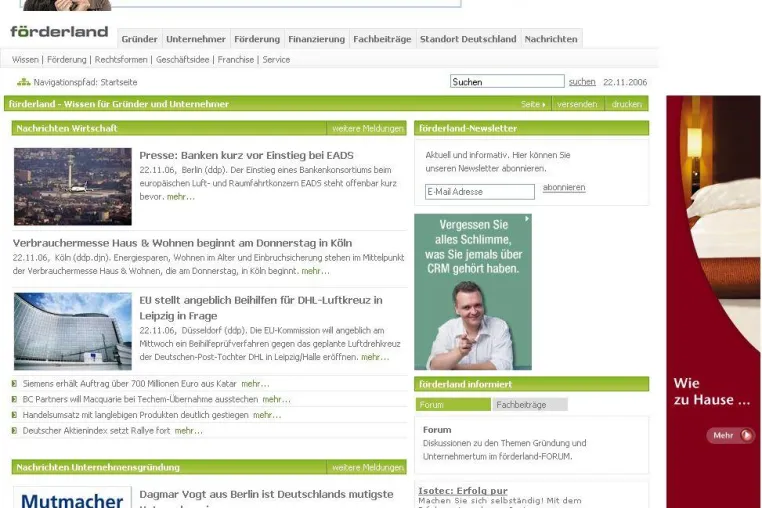The height and width of the screenshot is (508, 762).
Task: Click the CRM advertisement banner
Action: (x=473, y=292)
